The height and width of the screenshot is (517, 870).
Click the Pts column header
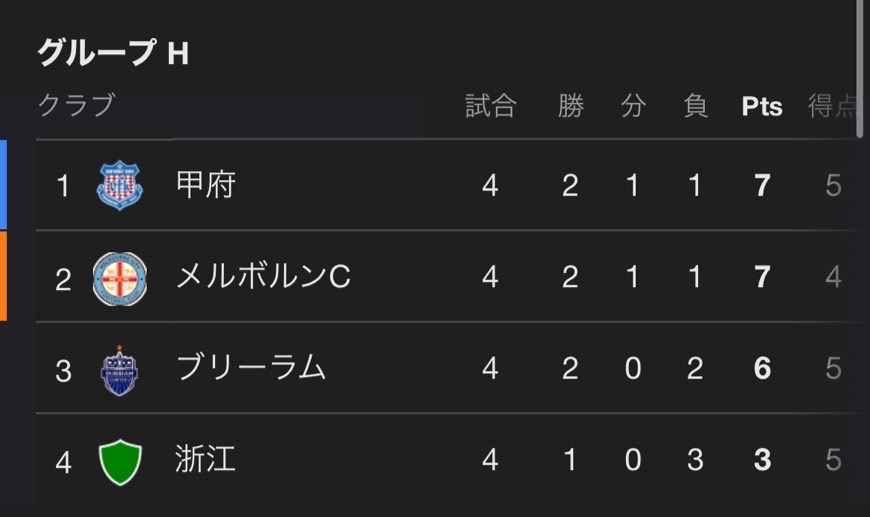(762, 106)
